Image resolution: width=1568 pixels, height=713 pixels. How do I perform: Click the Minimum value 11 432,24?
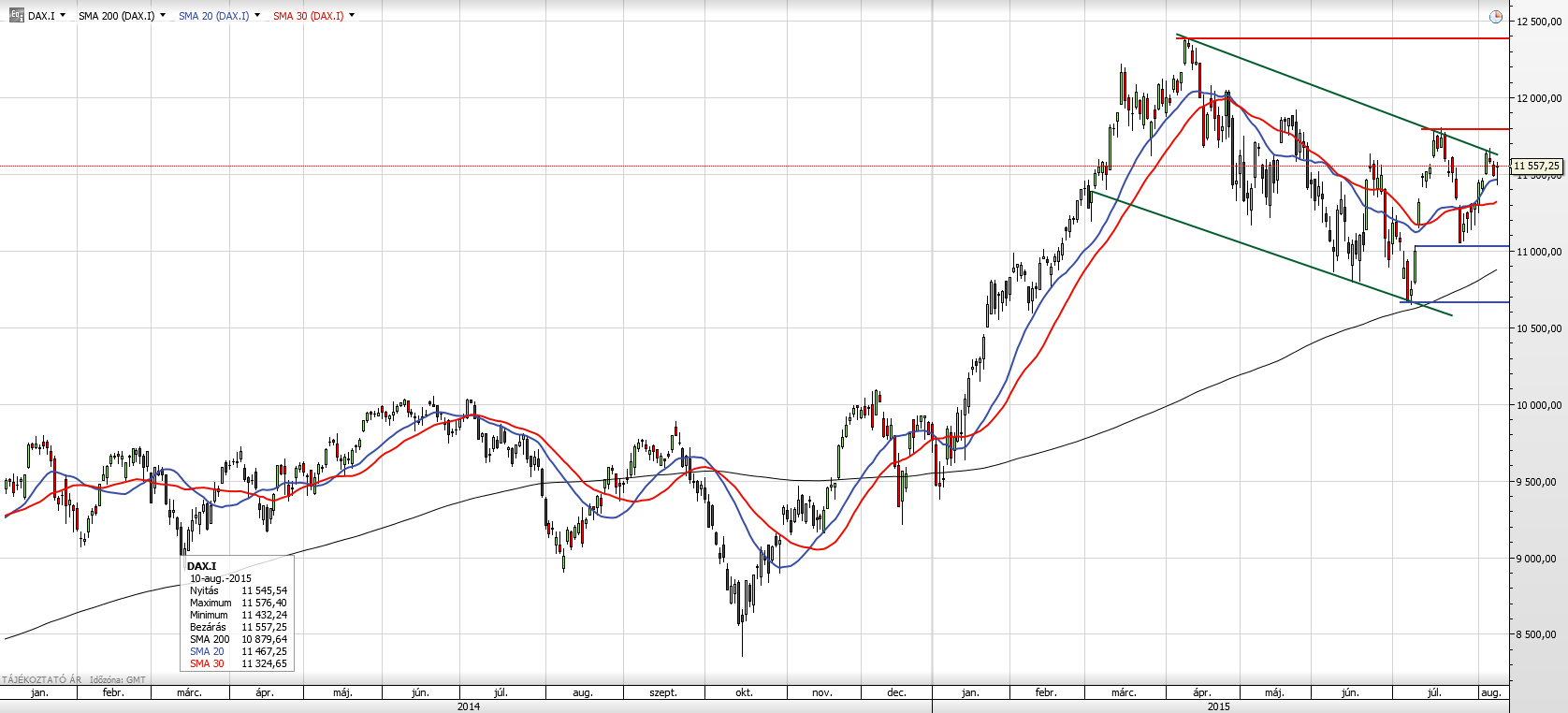pos(265,615)
